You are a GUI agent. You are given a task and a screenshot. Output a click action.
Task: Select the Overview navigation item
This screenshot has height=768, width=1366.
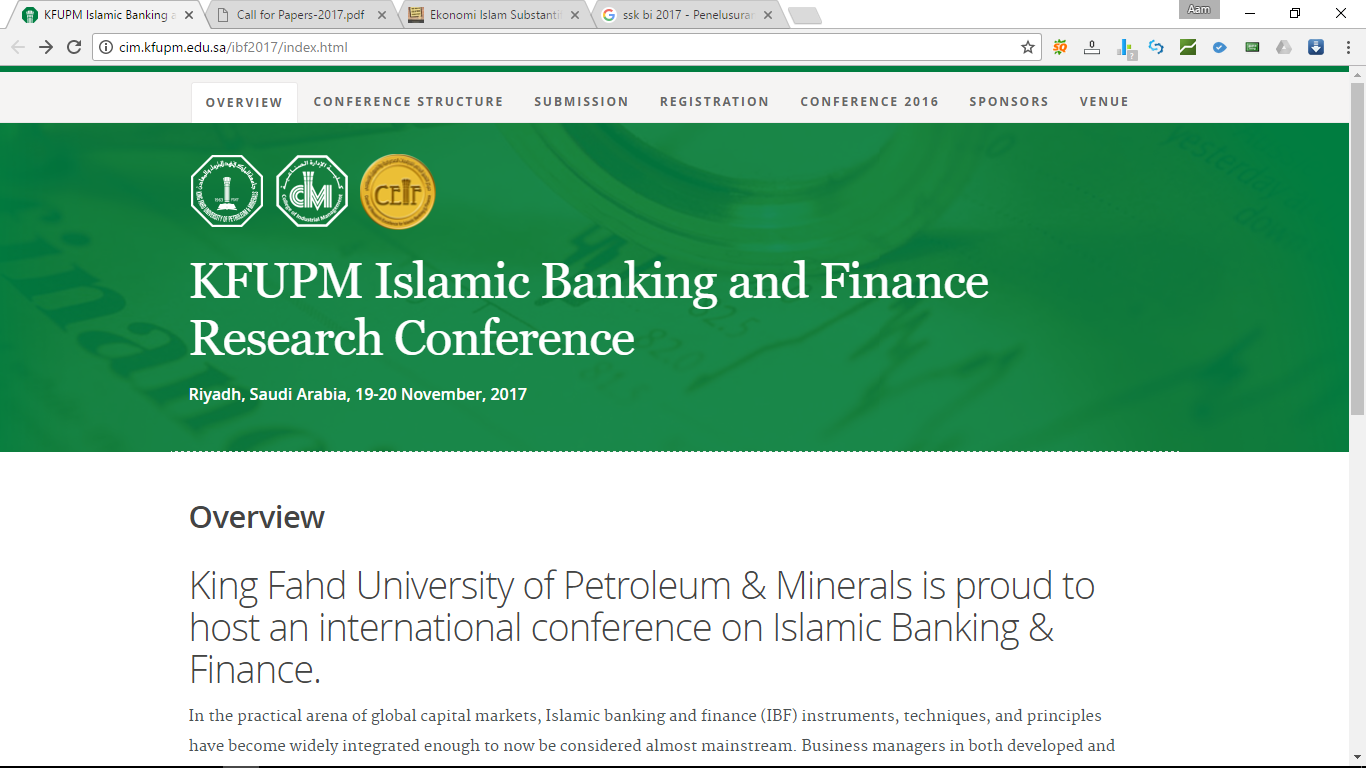pos(244,102)
